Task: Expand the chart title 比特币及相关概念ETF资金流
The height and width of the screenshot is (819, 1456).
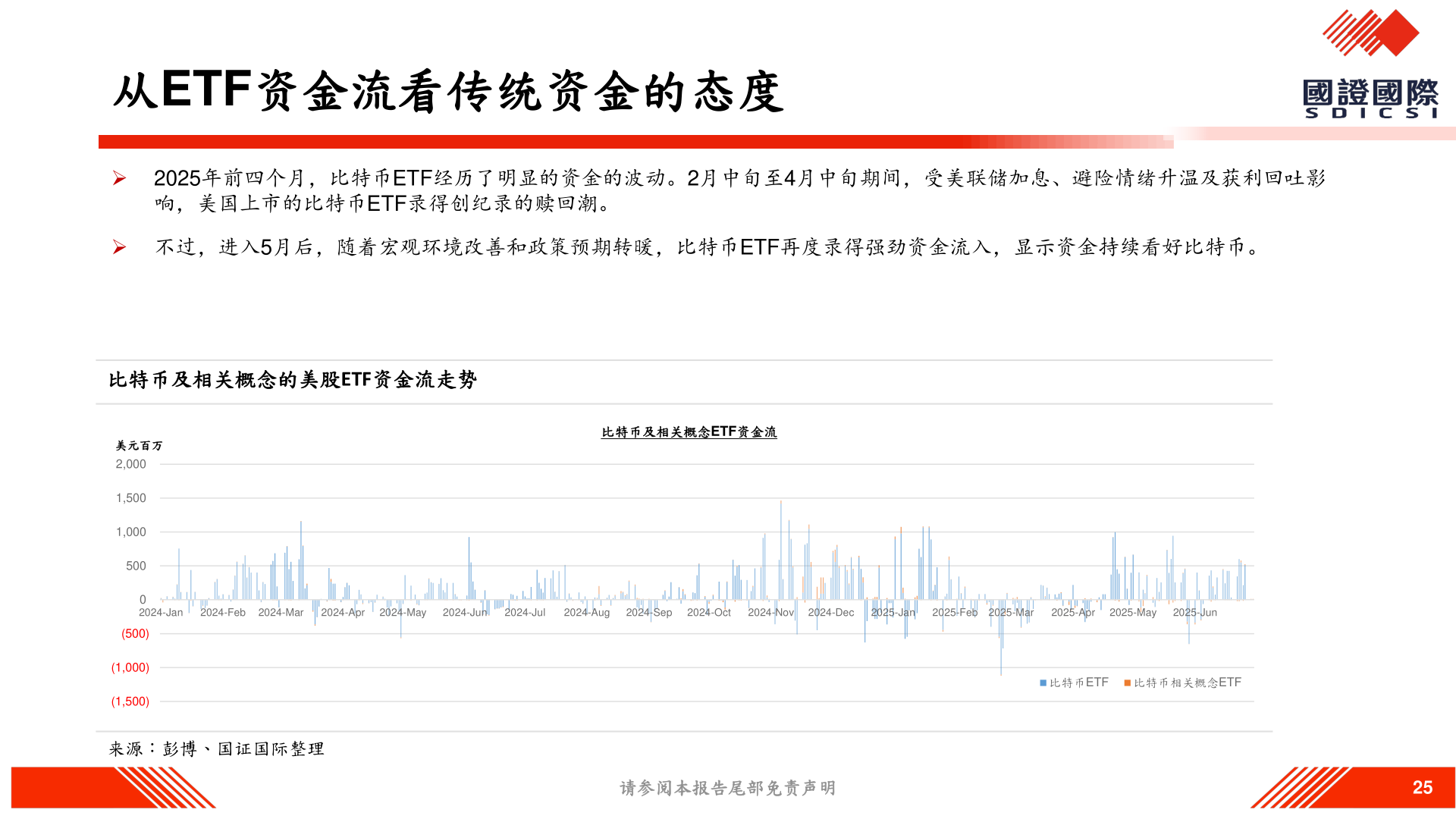Action: [689, 431]
